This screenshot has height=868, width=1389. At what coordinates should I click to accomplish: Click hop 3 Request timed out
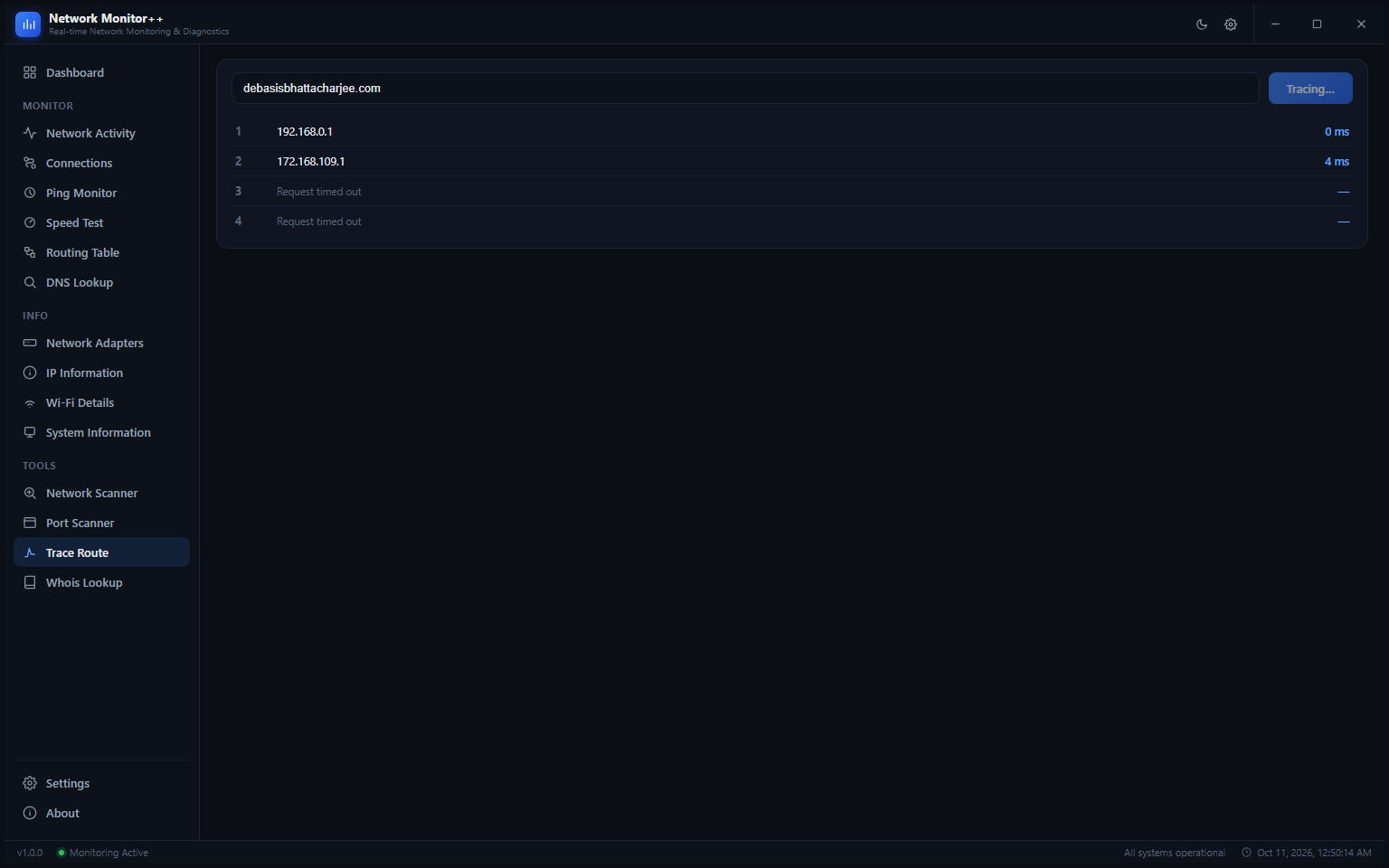319,192
